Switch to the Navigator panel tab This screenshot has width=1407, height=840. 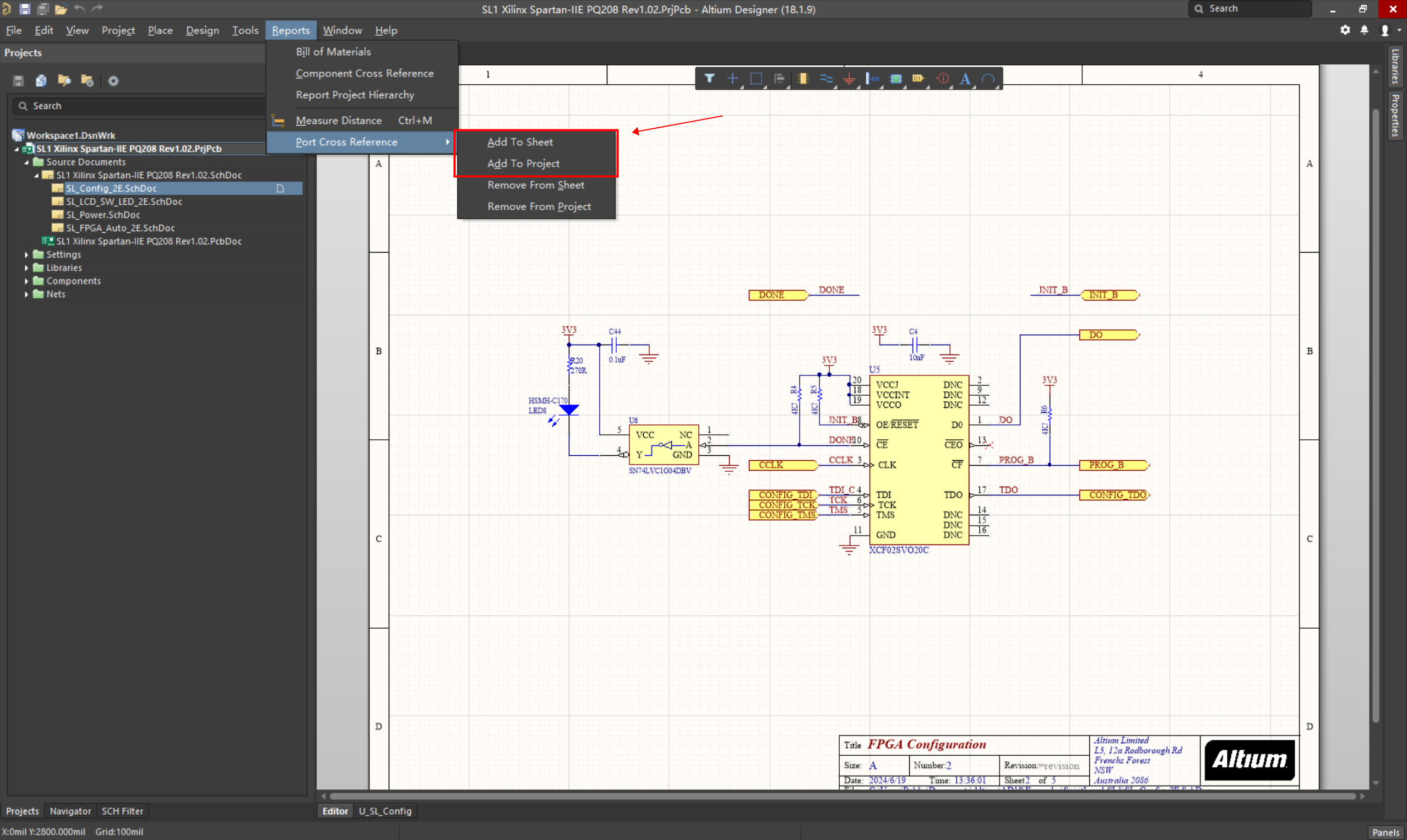[x=70, y=811]
